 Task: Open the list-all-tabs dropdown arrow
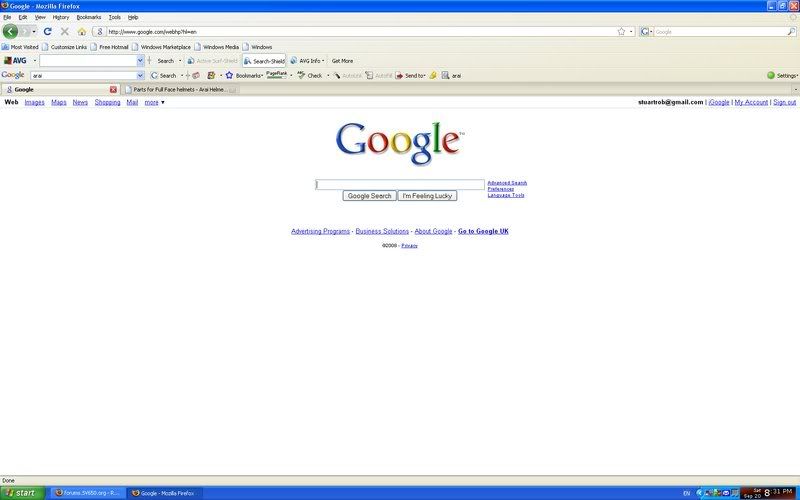coord(795,89)
